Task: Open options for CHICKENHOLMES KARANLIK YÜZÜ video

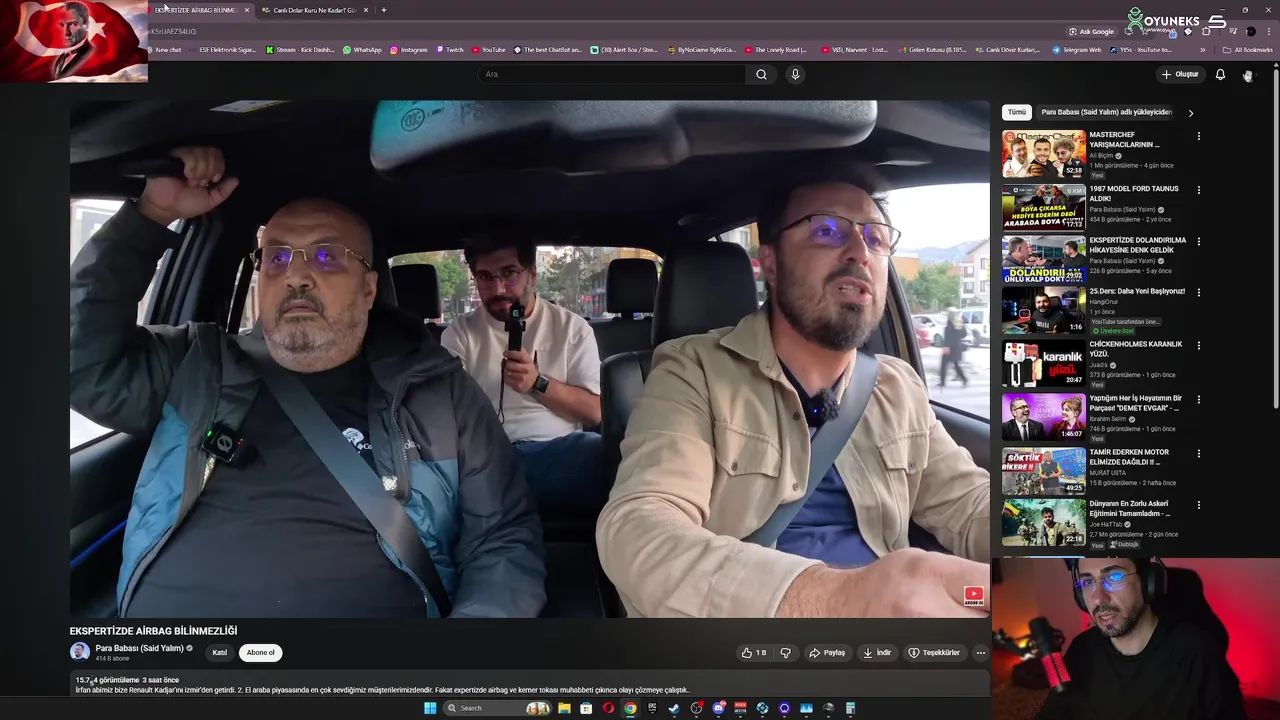Action: [1198, 346]
